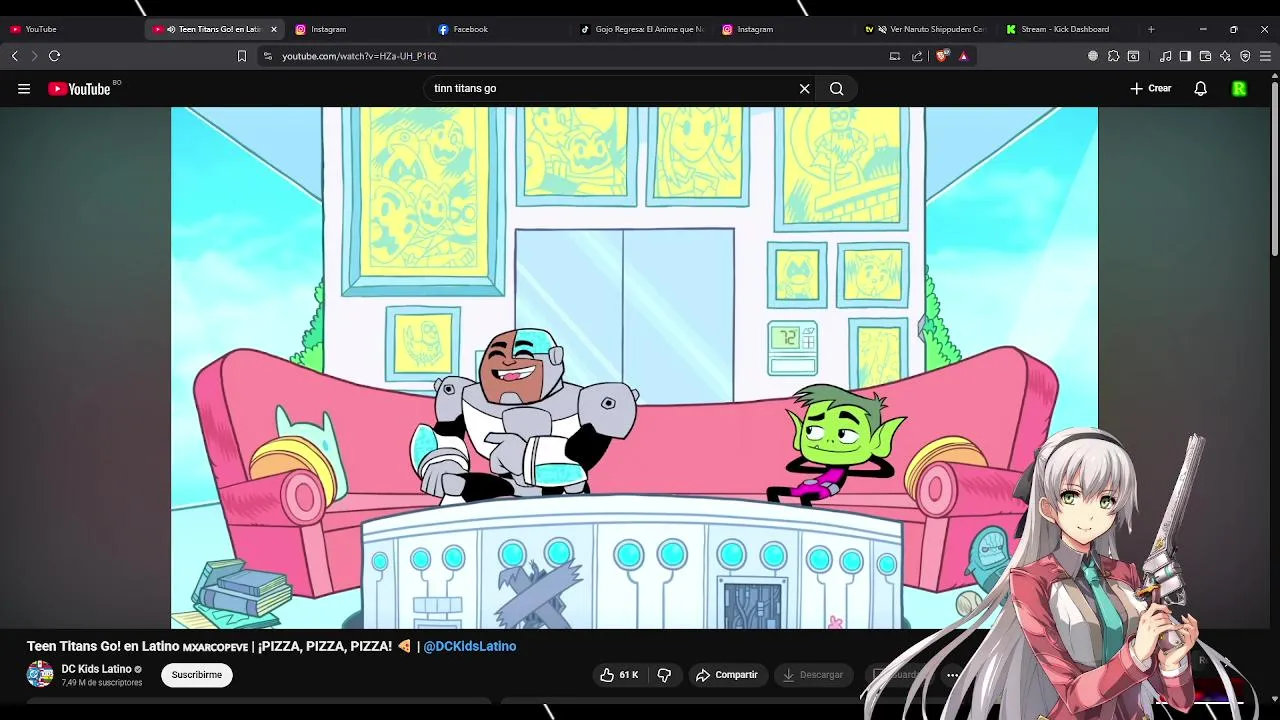This screenshot has width=1280, height=720.
Task: Switch to the Ver Naruto Shippuden tab
Action: click(925, 29)
